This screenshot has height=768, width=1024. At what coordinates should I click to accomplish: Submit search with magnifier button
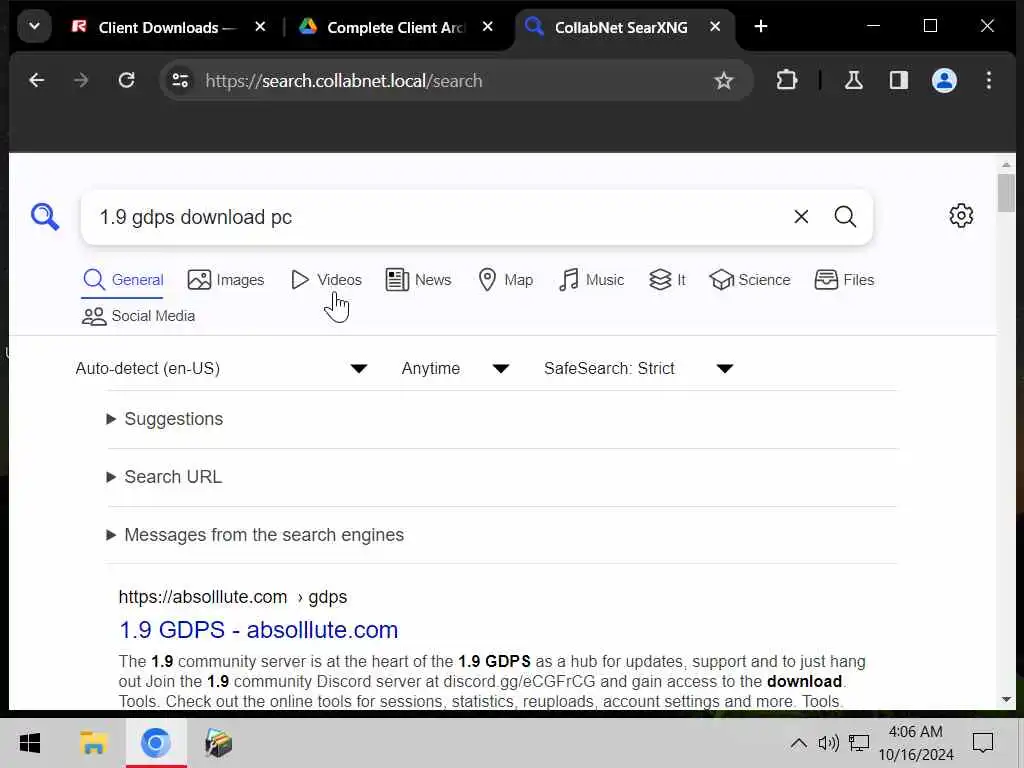[x=845, y=217]
